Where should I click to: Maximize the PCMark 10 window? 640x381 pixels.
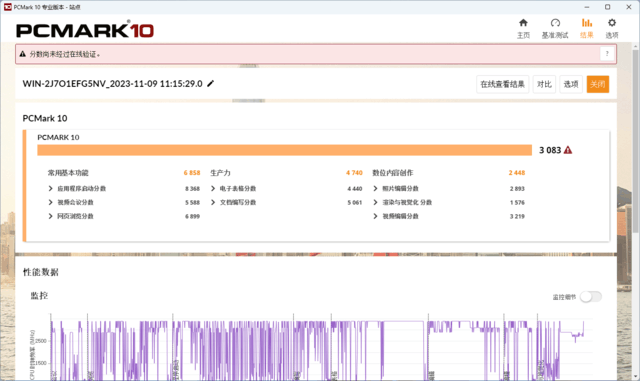click(607, 7)
